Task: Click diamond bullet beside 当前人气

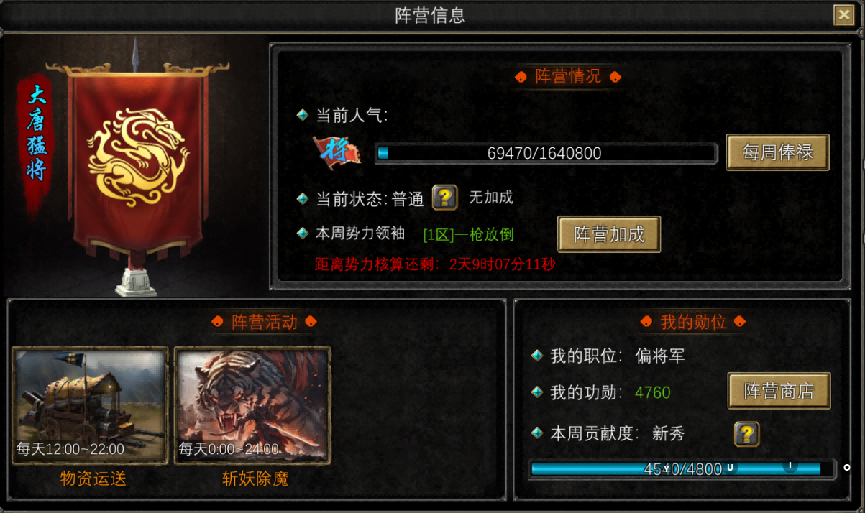Action: [x=302, y=115]
